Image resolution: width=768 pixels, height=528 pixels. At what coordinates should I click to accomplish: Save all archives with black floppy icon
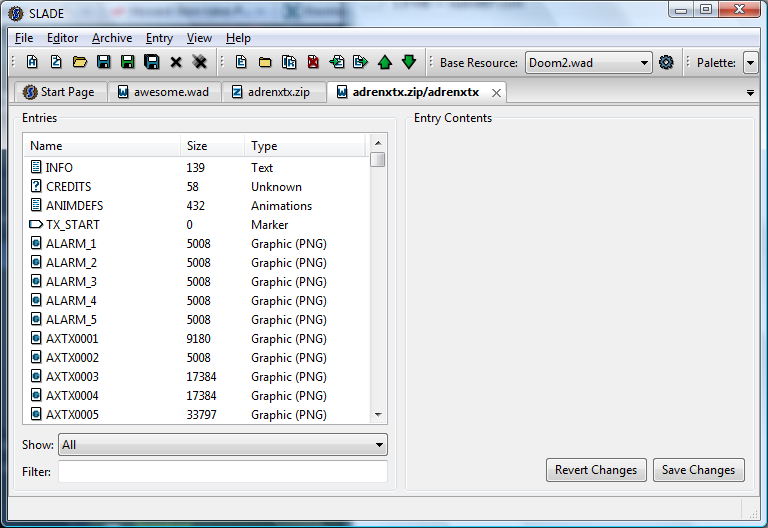tap(152, 62)
